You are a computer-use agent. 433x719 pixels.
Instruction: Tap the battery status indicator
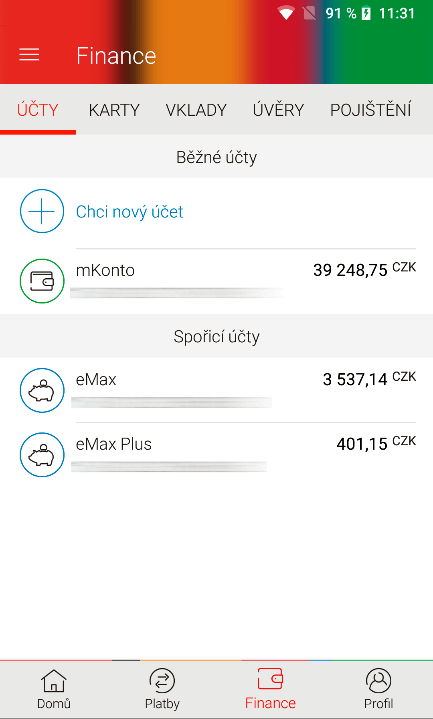[x=366, y=13]
